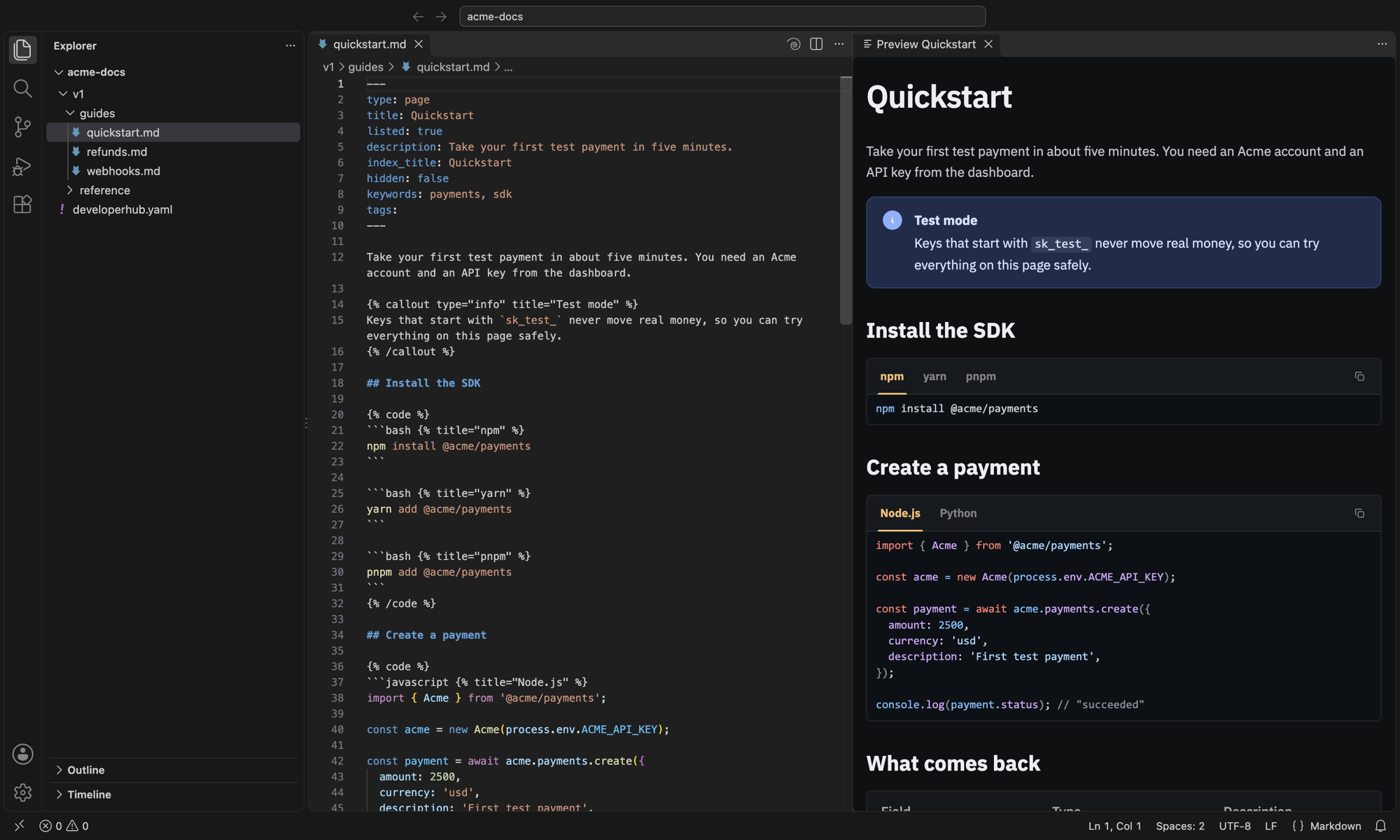
Task: Open the Source Control view icon
Action: [22, 127]
